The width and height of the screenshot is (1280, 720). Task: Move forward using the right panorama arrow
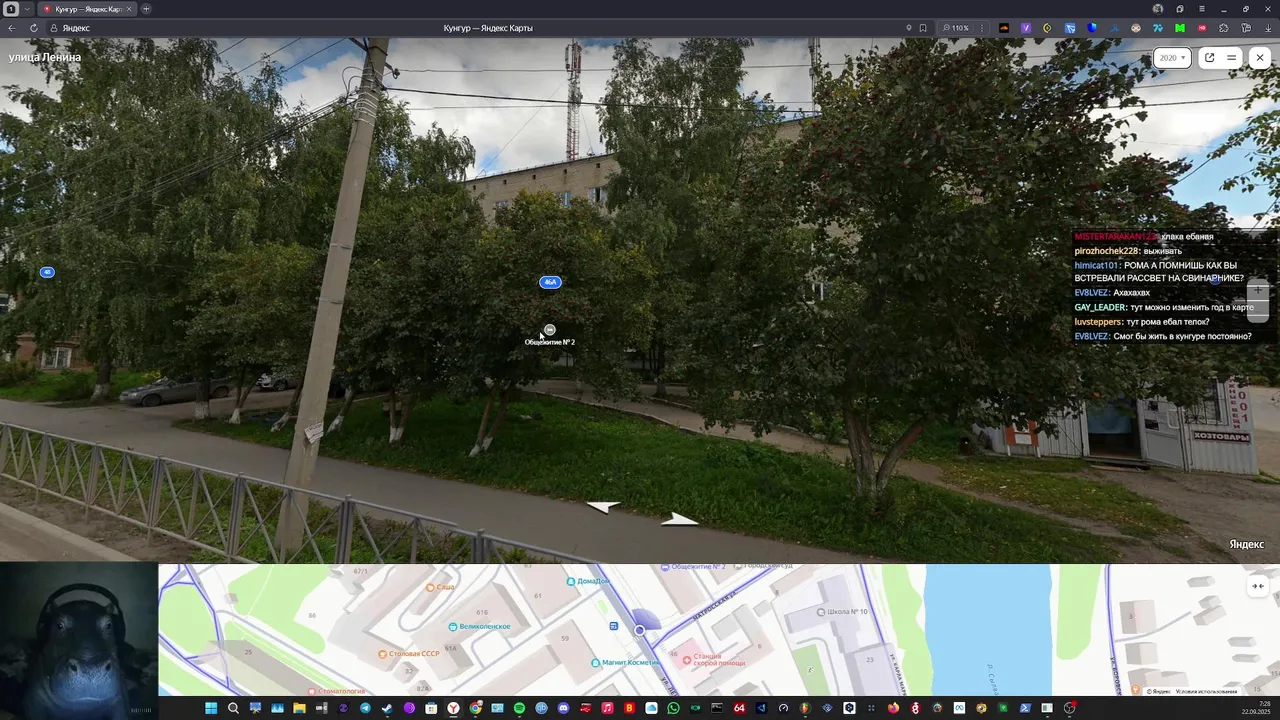click(679, 519)
